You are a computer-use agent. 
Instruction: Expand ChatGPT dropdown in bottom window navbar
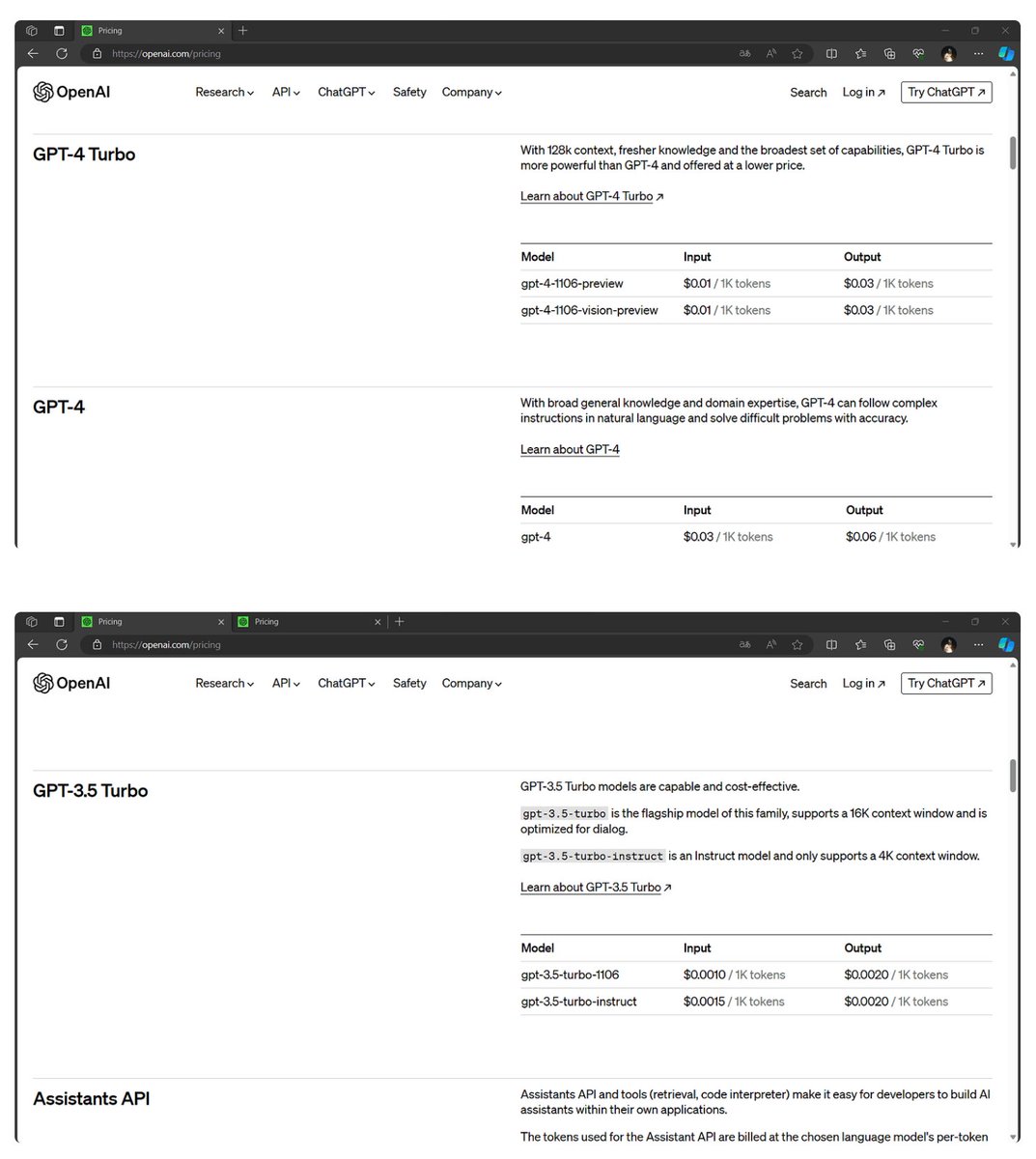coord(347,684)
